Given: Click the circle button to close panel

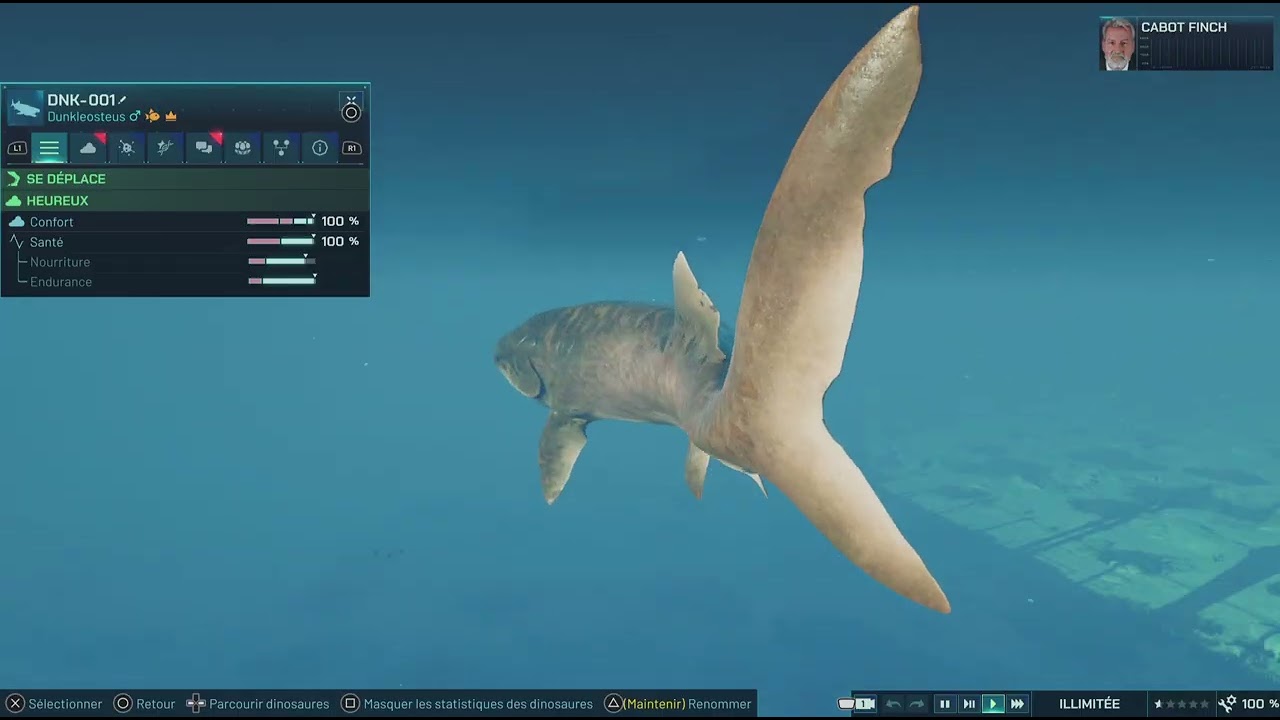Looking at the screenshot, I should 351,112.
